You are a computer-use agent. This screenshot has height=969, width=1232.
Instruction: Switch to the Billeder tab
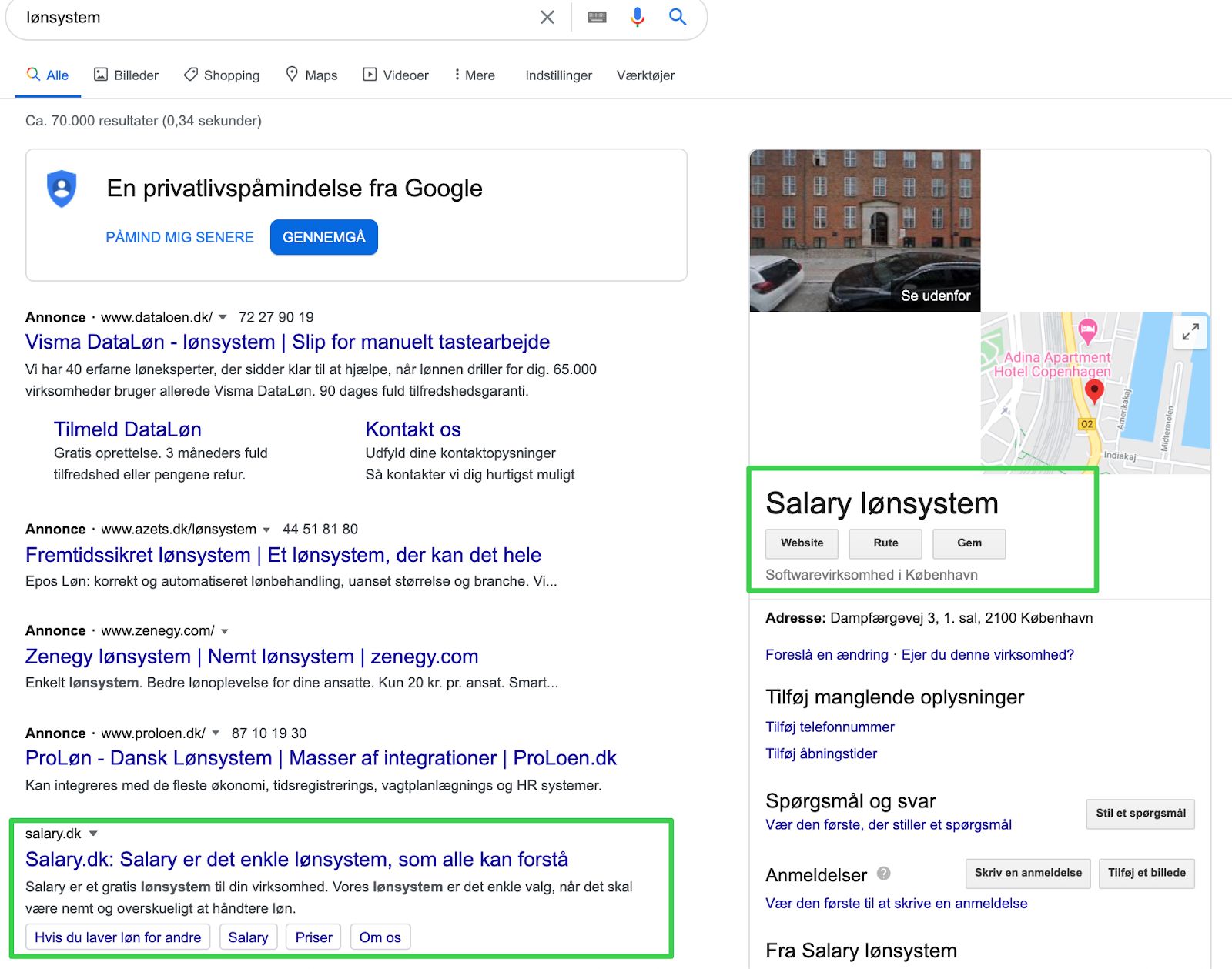pos(126,75)
